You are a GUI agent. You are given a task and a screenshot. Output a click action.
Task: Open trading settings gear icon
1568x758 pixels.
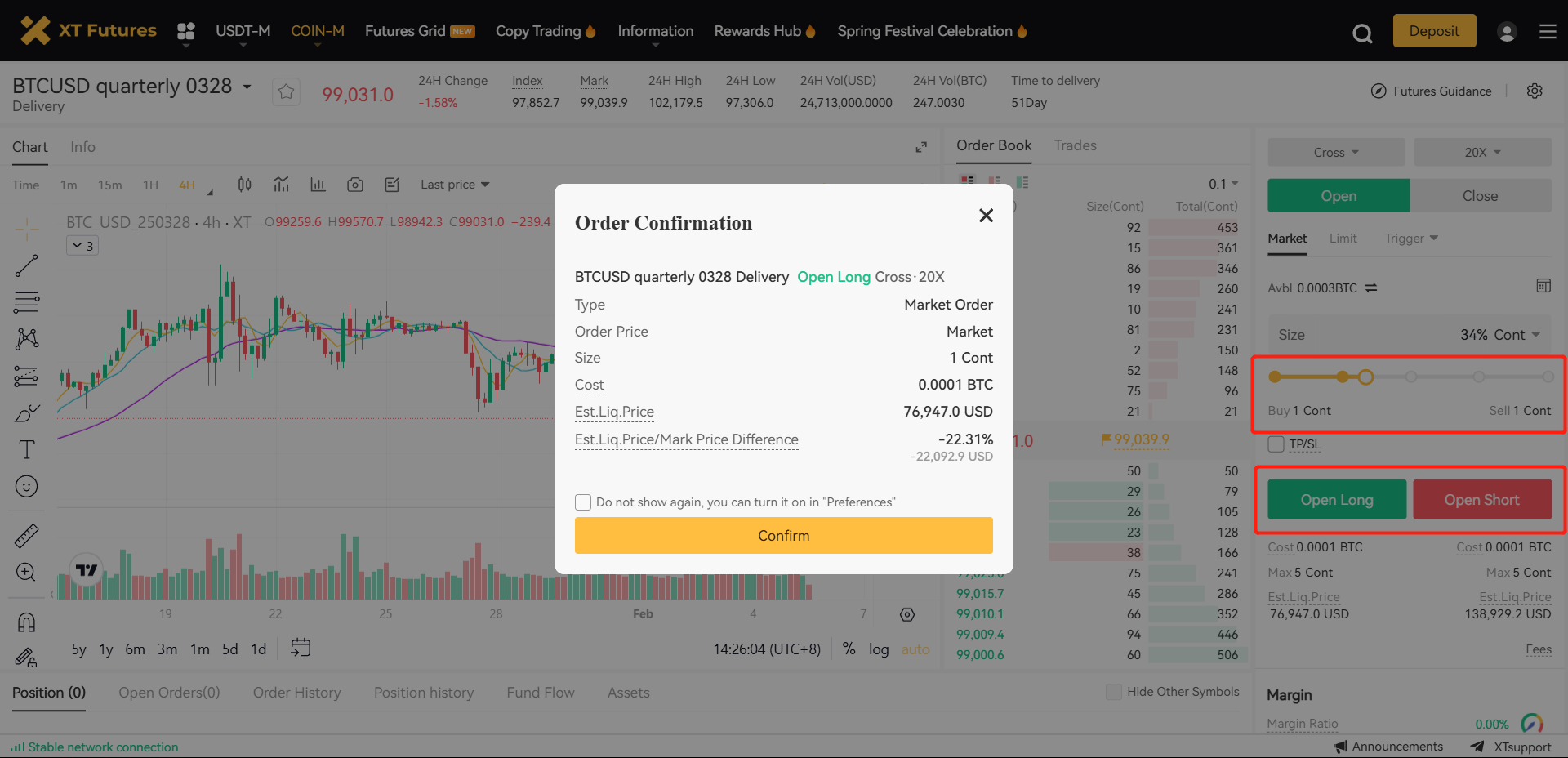[1535, 91]
